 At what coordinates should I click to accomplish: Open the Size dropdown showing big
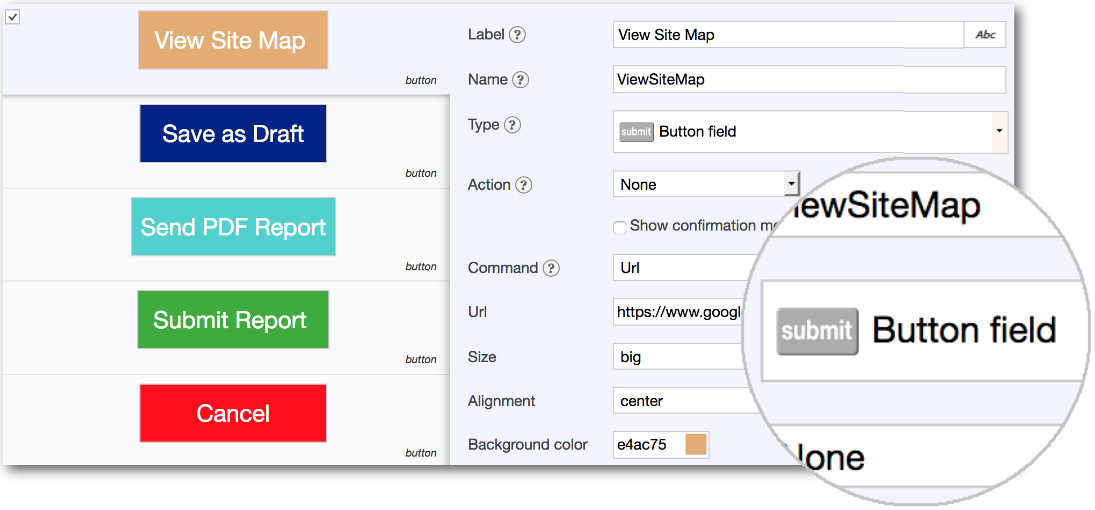680,357
